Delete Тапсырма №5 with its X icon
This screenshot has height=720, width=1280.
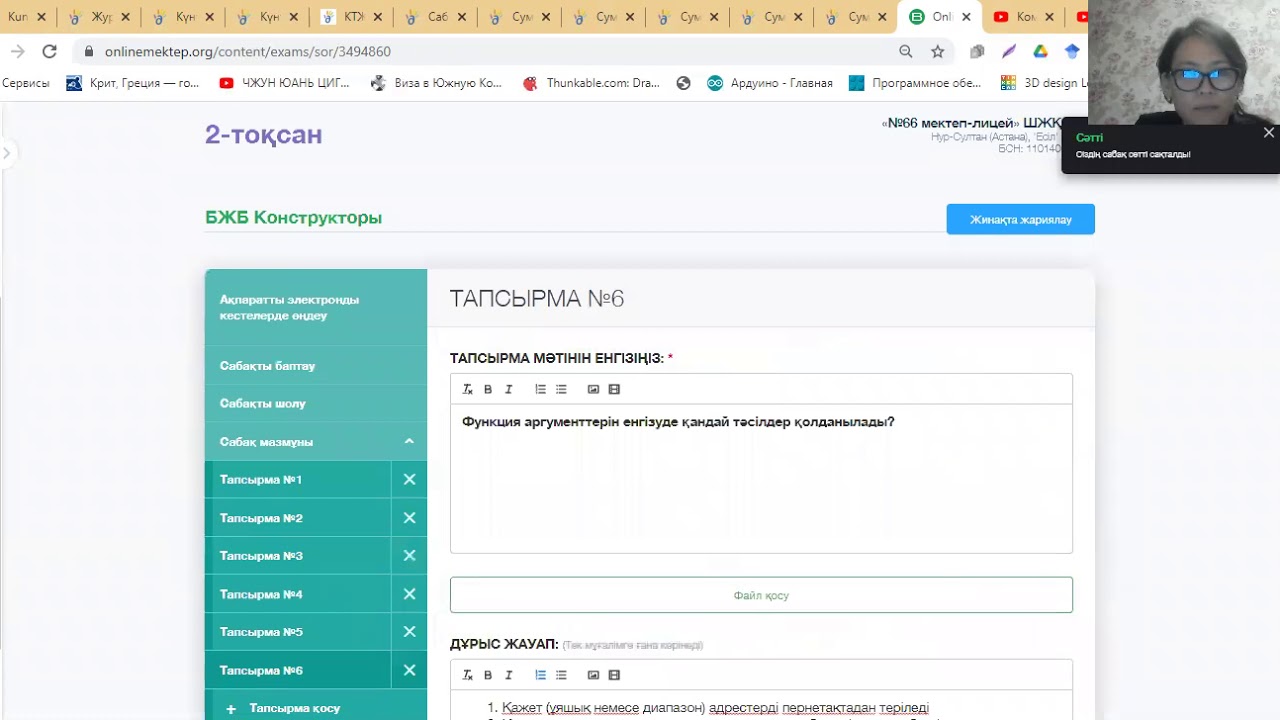(x=409, y=632)
